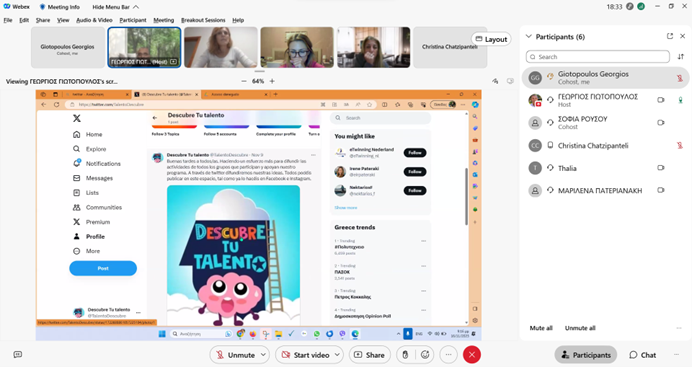The height and width of the screenshot is (367, 692).
Task: Click Follow button for eTwinning Nederland
Action: click(x=415, y=153)
